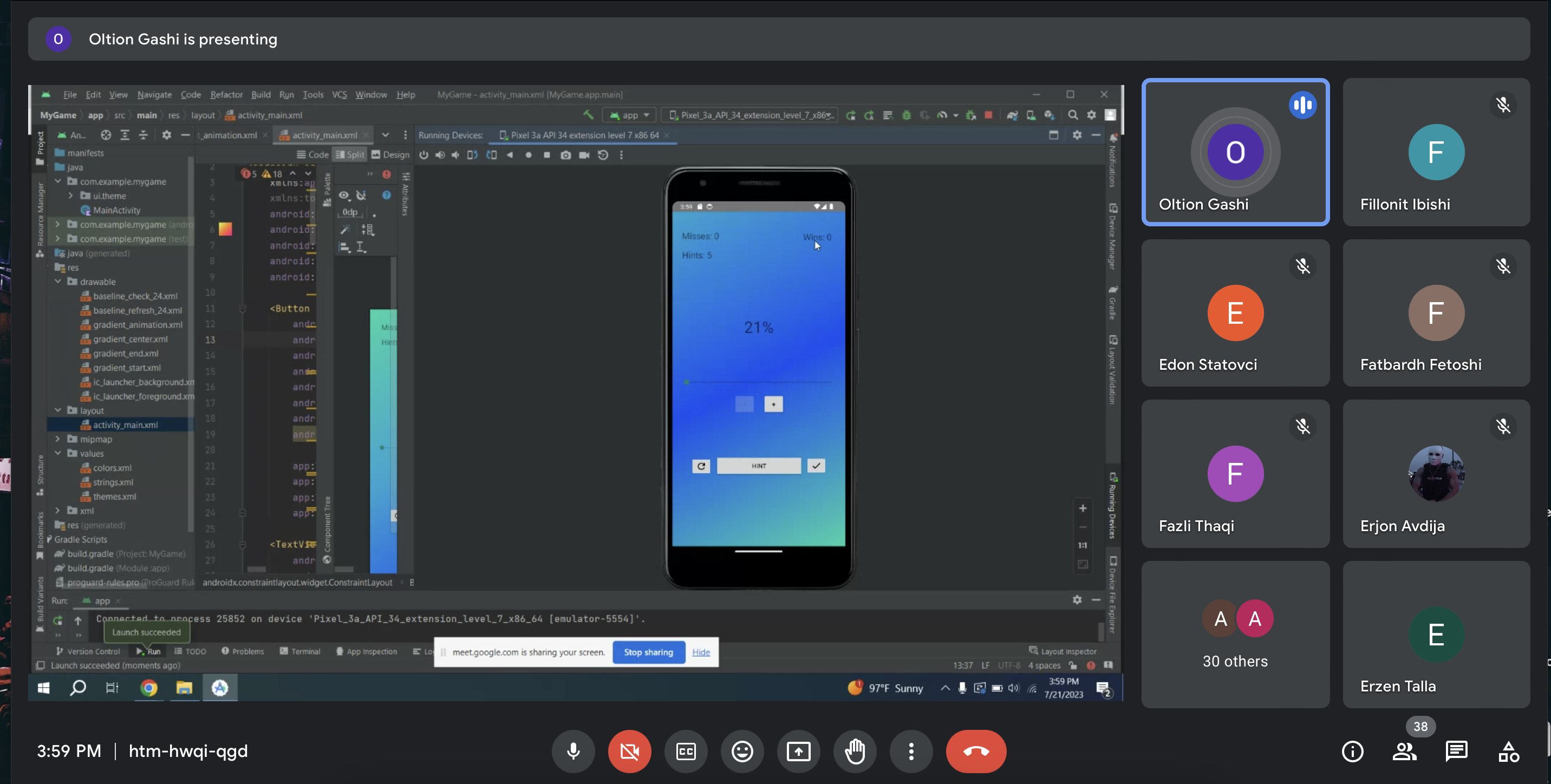Expand the mipmap folder in tree

point(58,439)
